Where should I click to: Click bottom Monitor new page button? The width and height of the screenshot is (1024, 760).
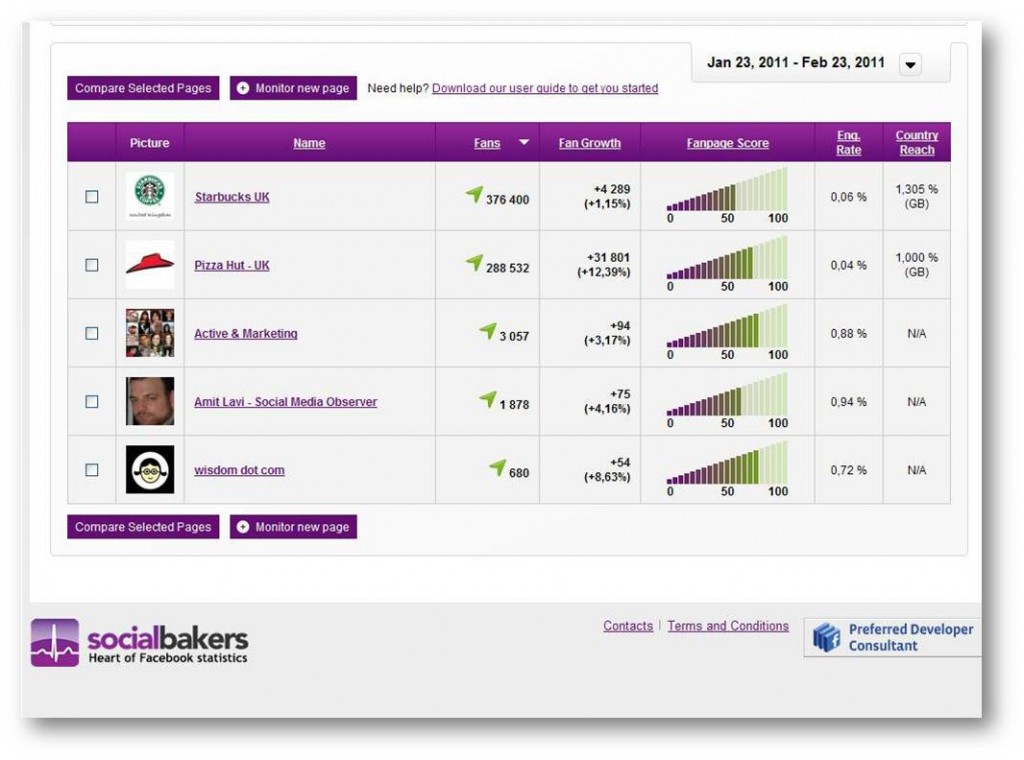click(x=293, y=527)
